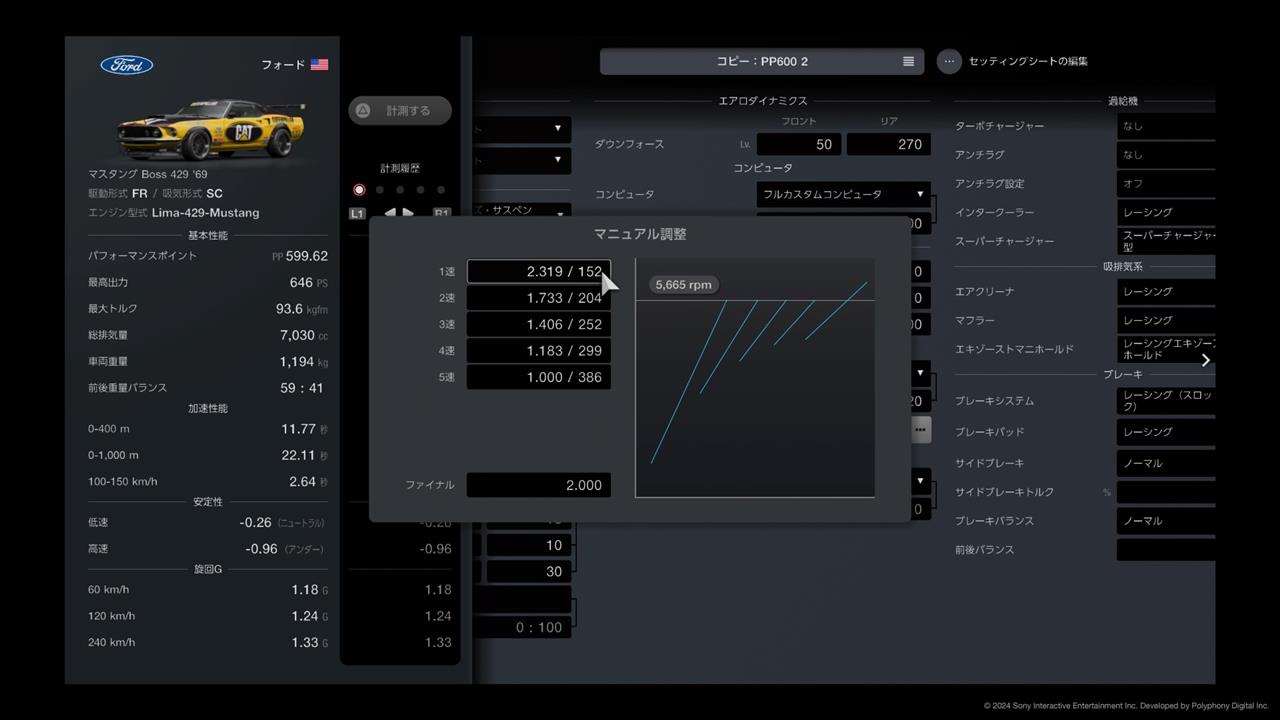Click the 0-400 m time 11.77
Screen dimensions: 1280x720
pyautogui.click(x=298, y=429)
